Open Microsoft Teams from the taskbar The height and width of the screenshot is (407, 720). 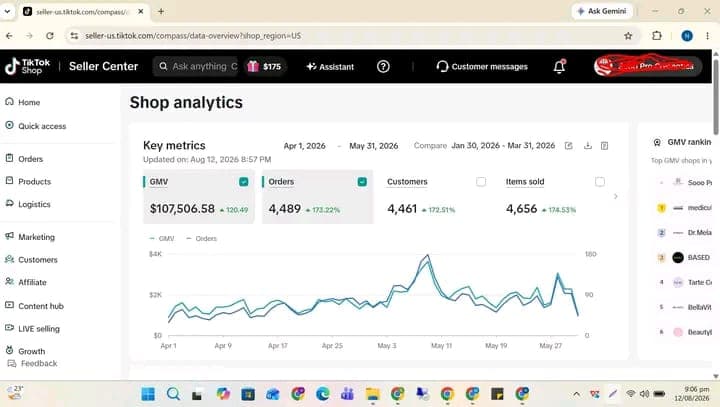[348, 394]
